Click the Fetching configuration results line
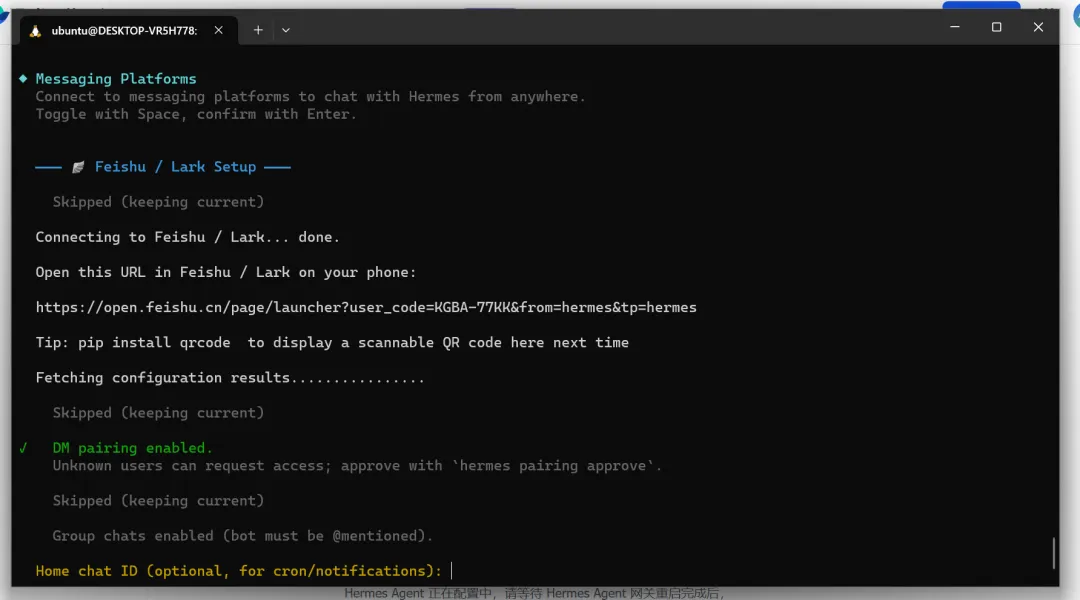Screen dimensions: 1080x600 [x=230, y=377]
